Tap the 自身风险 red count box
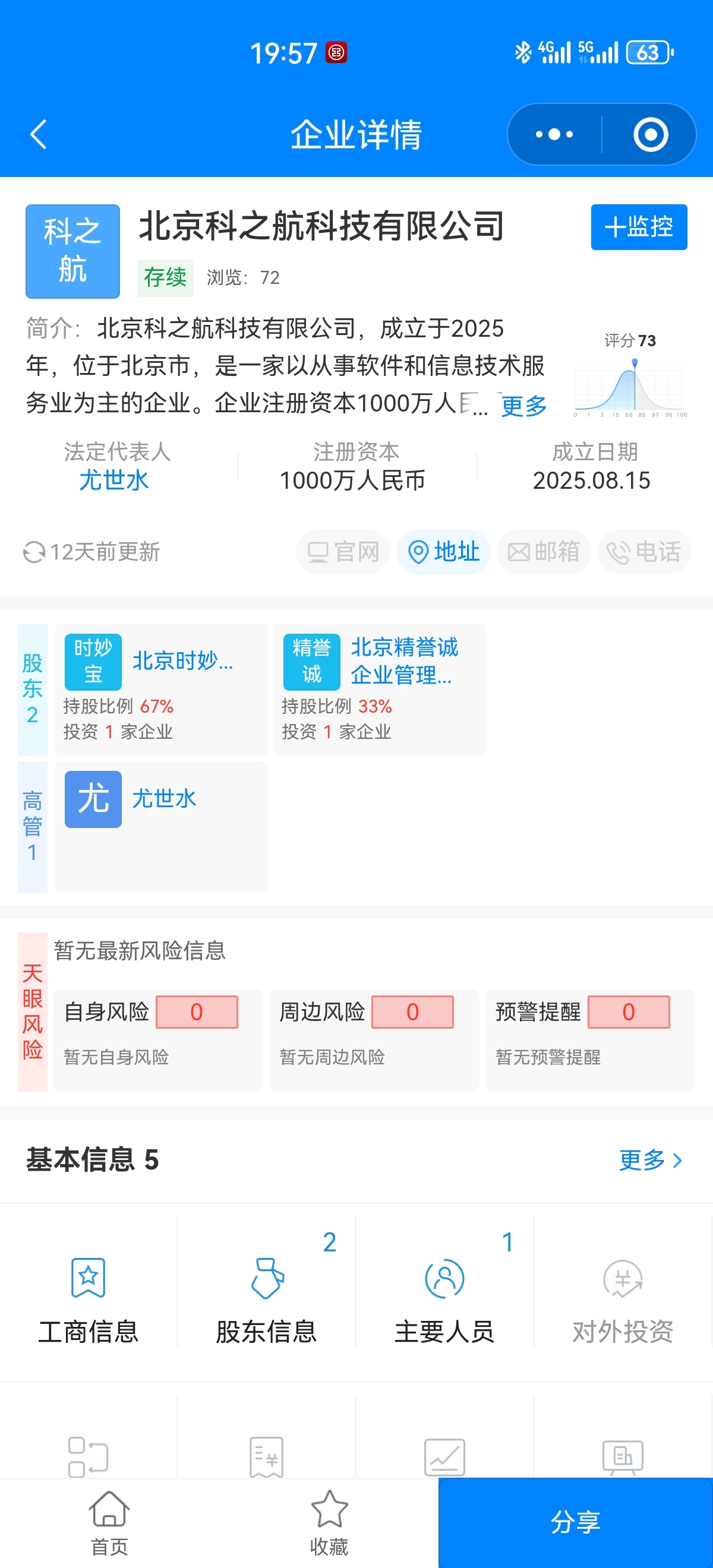The height and width of the screenshot is (1568, 713). (197, 1011)
